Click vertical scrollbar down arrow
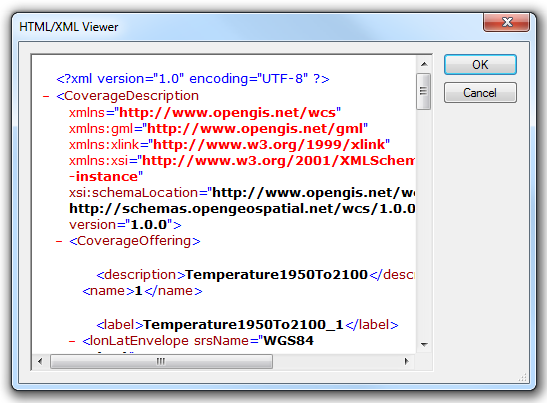This screenshot has height=403, width=547. 424,344
